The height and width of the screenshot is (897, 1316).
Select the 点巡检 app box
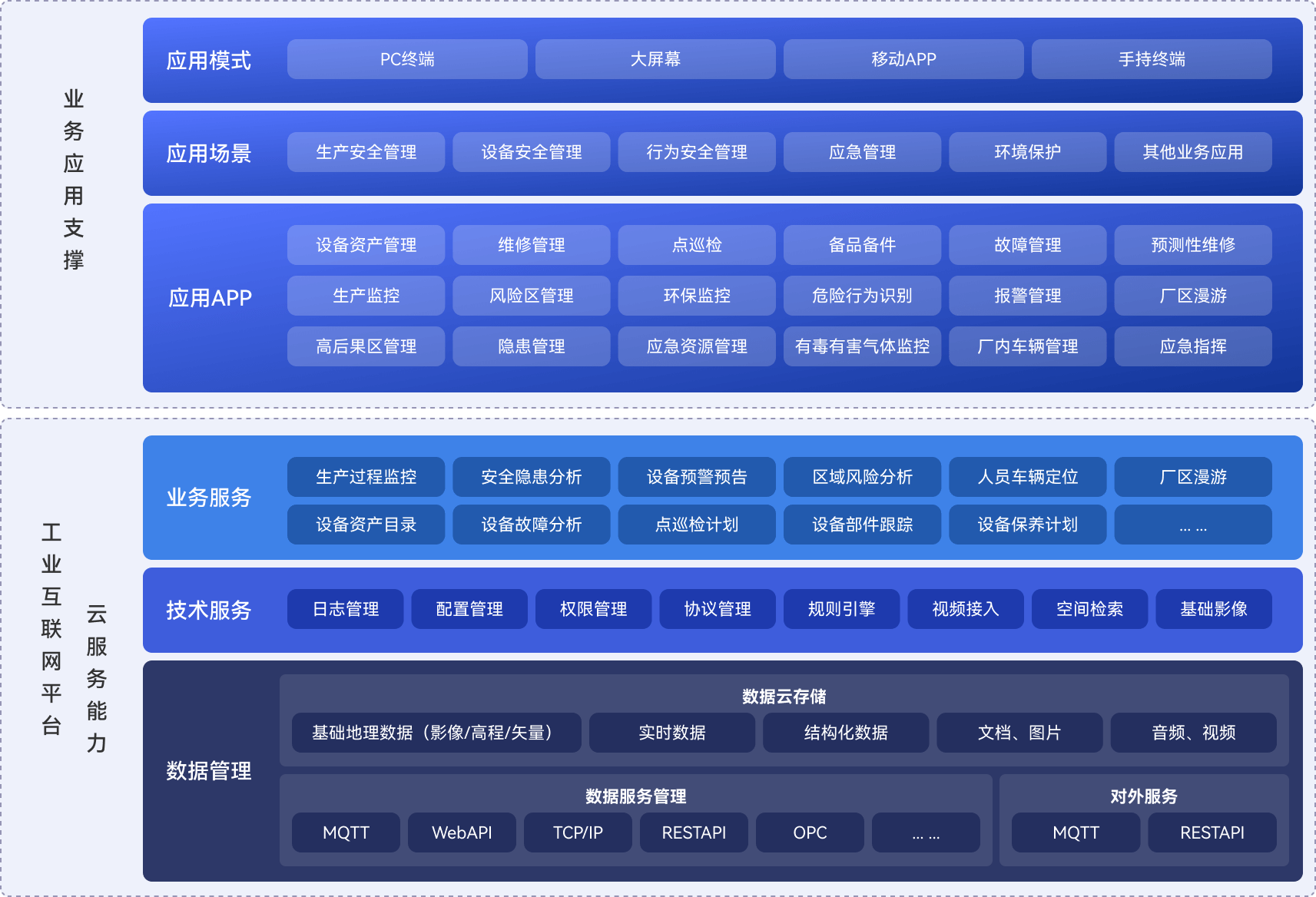(x=697, y=245)
